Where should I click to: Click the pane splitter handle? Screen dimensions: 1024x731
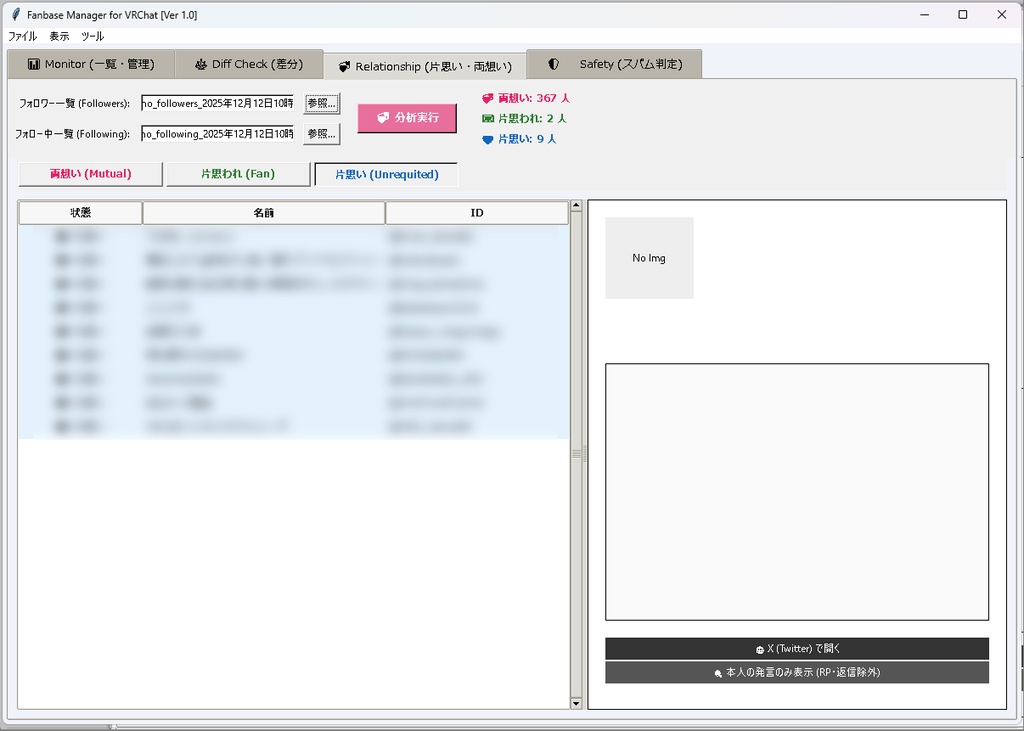[x=584, y=454]
